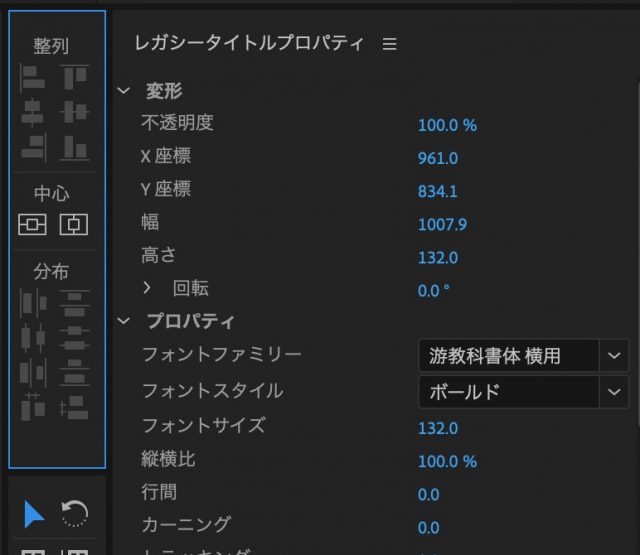Click the right center icon under 中心

point(74,224)
